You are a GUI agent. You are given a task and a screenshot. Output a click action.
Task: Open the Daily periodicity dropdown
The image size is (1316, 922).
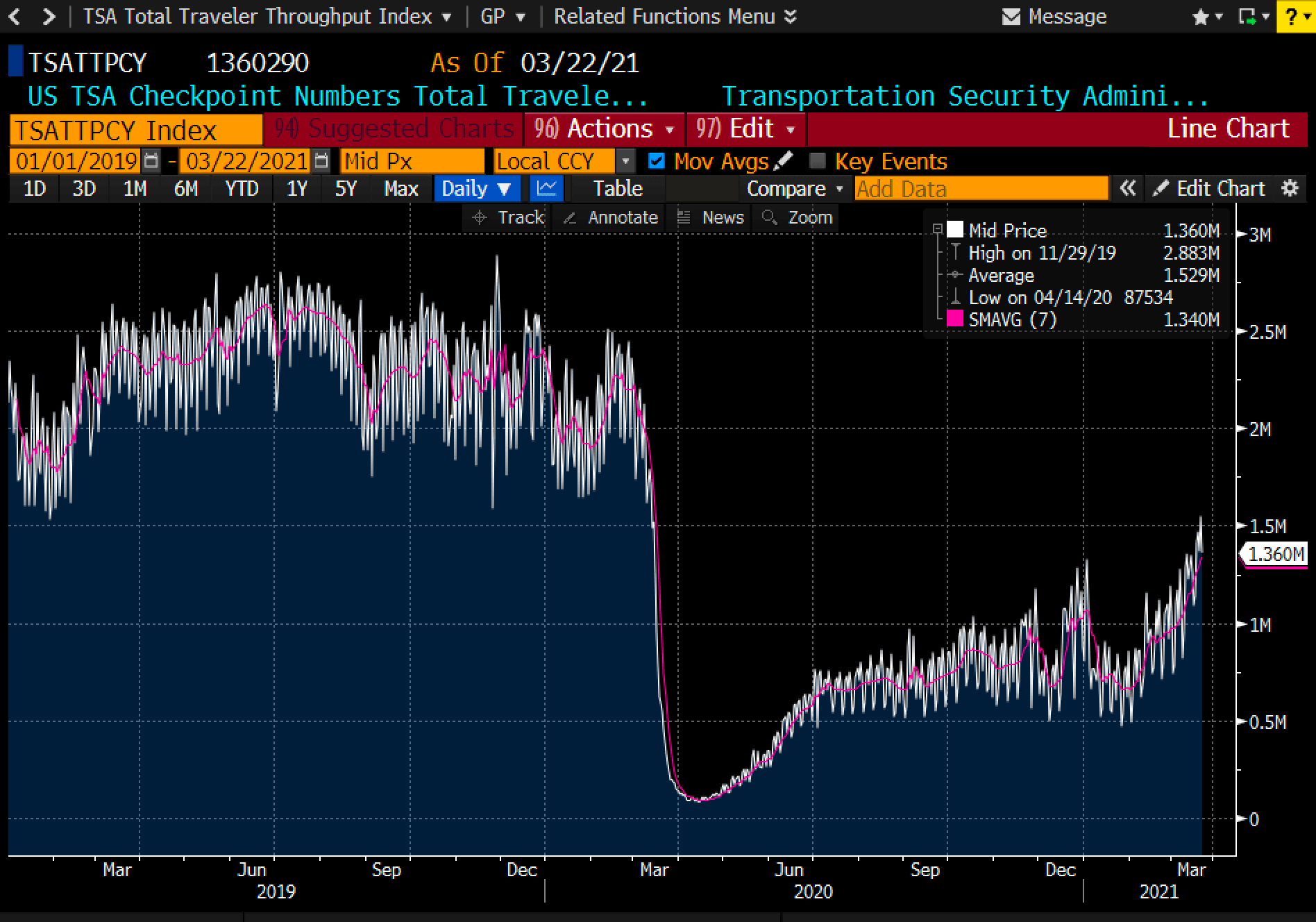point(477,188)
